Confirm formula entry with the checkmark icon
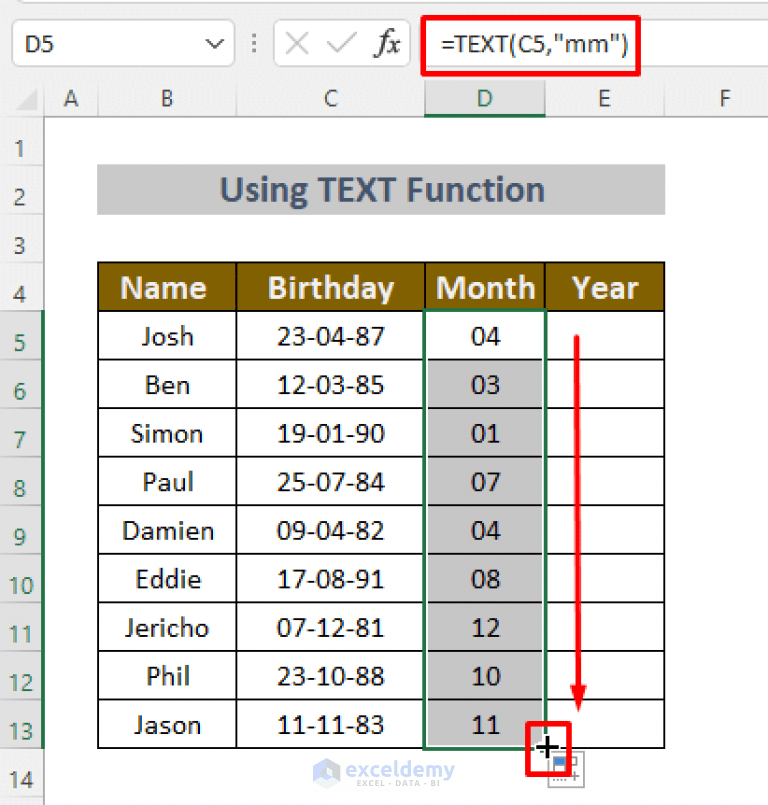 point(341,44)
